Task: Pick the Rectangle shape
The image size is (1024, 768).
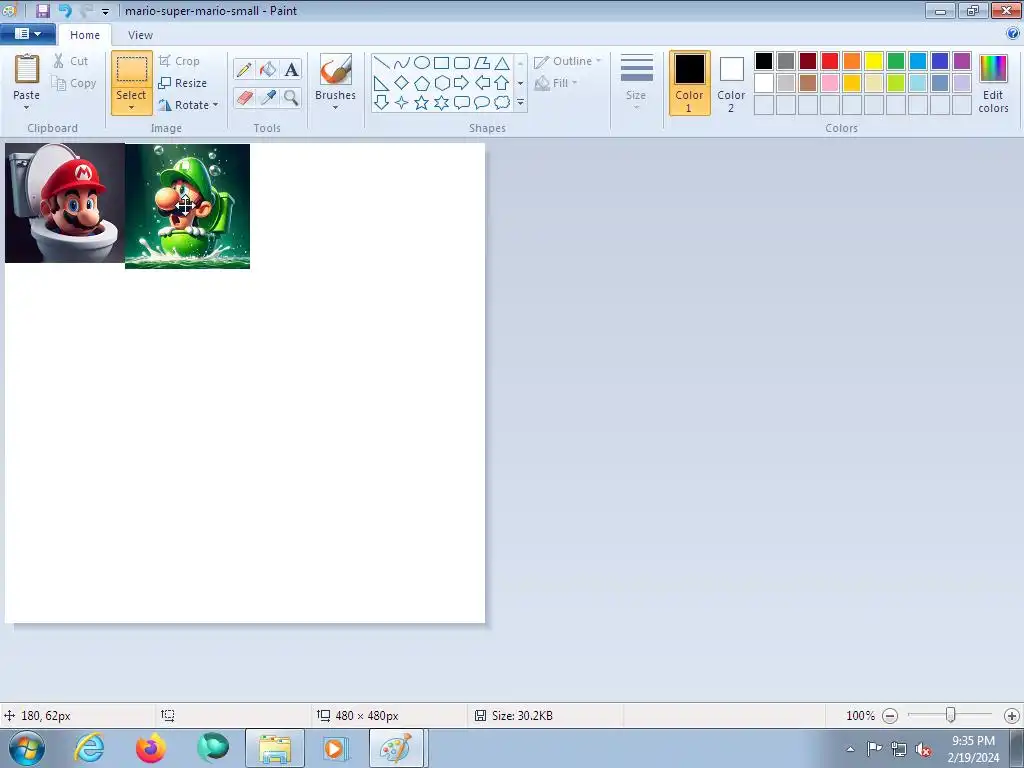Action: point(441,63)
